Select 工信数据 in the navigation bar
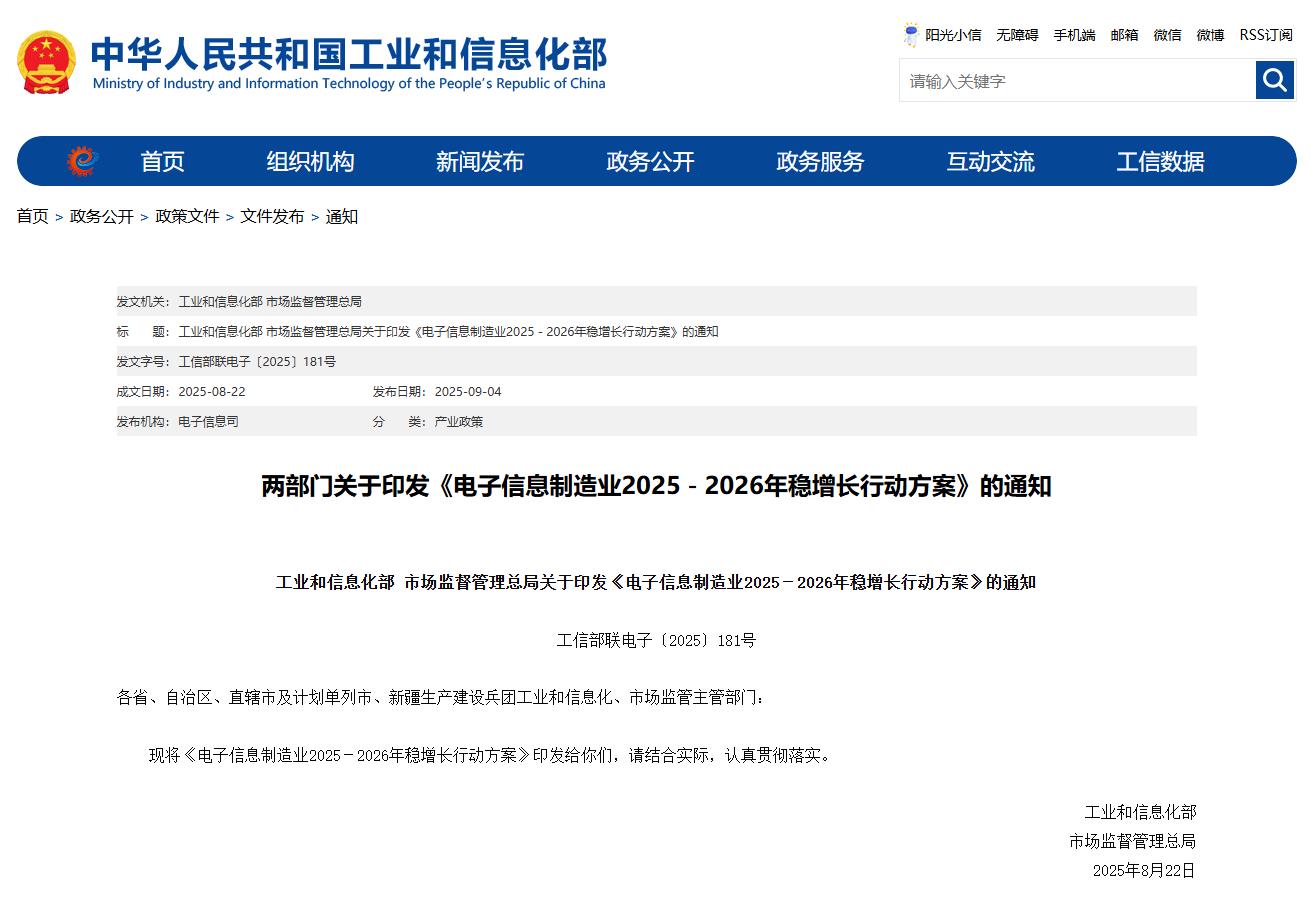The width and height of the screenshot is (1311, 908). point(1160,161)
